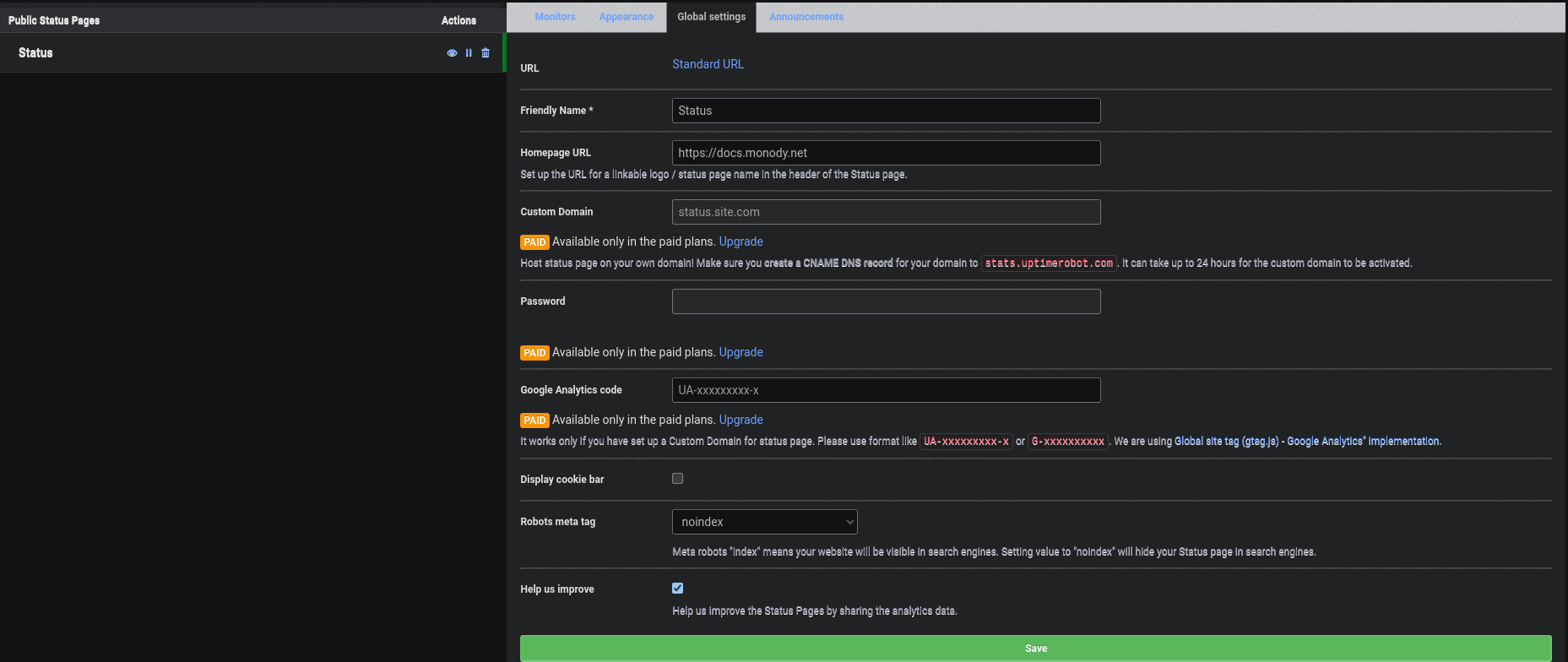Click the Password input field

886,301
